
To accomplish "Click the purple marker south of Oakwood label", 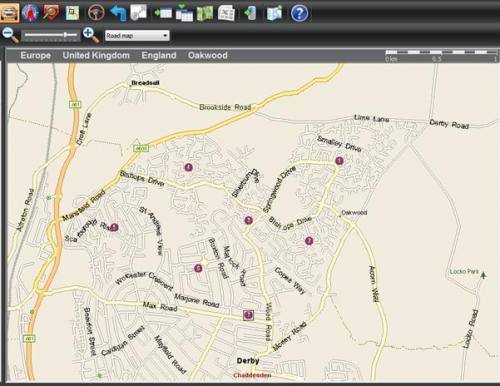I will point(309,241).
